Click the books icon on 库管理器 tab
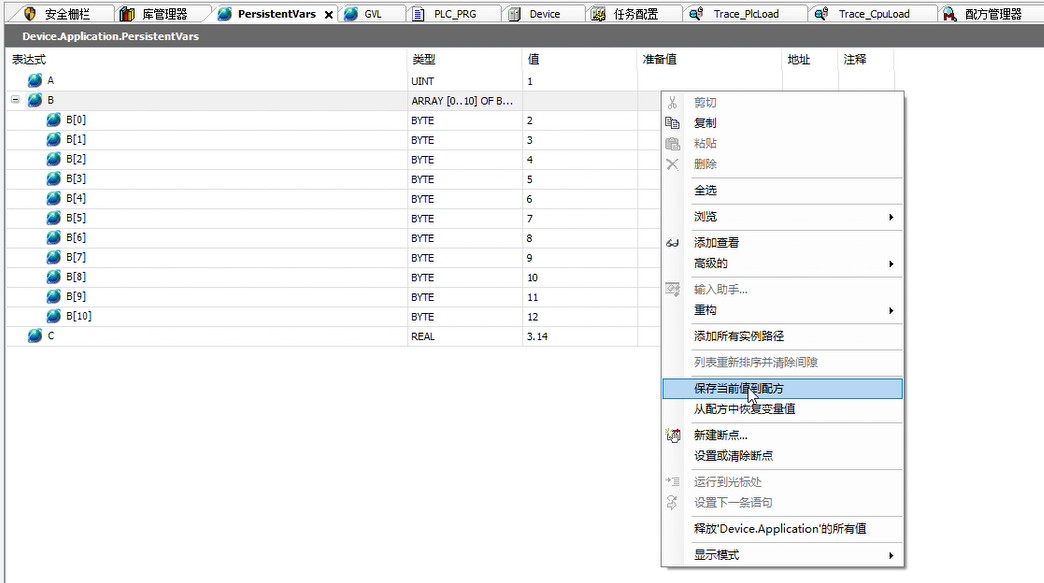This screenshot has width=1044, height=583. pyautogui.click(x=127, y=13)
